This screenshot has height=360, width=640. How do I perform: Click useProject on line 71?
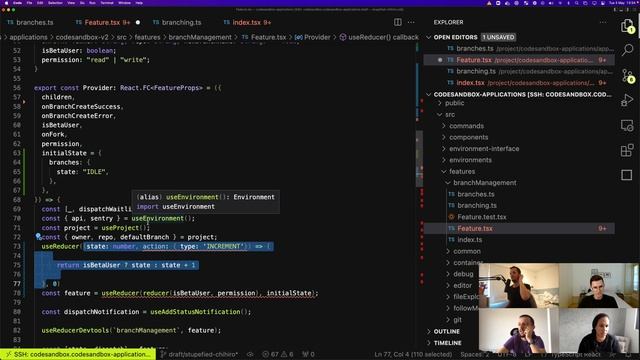tap(120, 228)
